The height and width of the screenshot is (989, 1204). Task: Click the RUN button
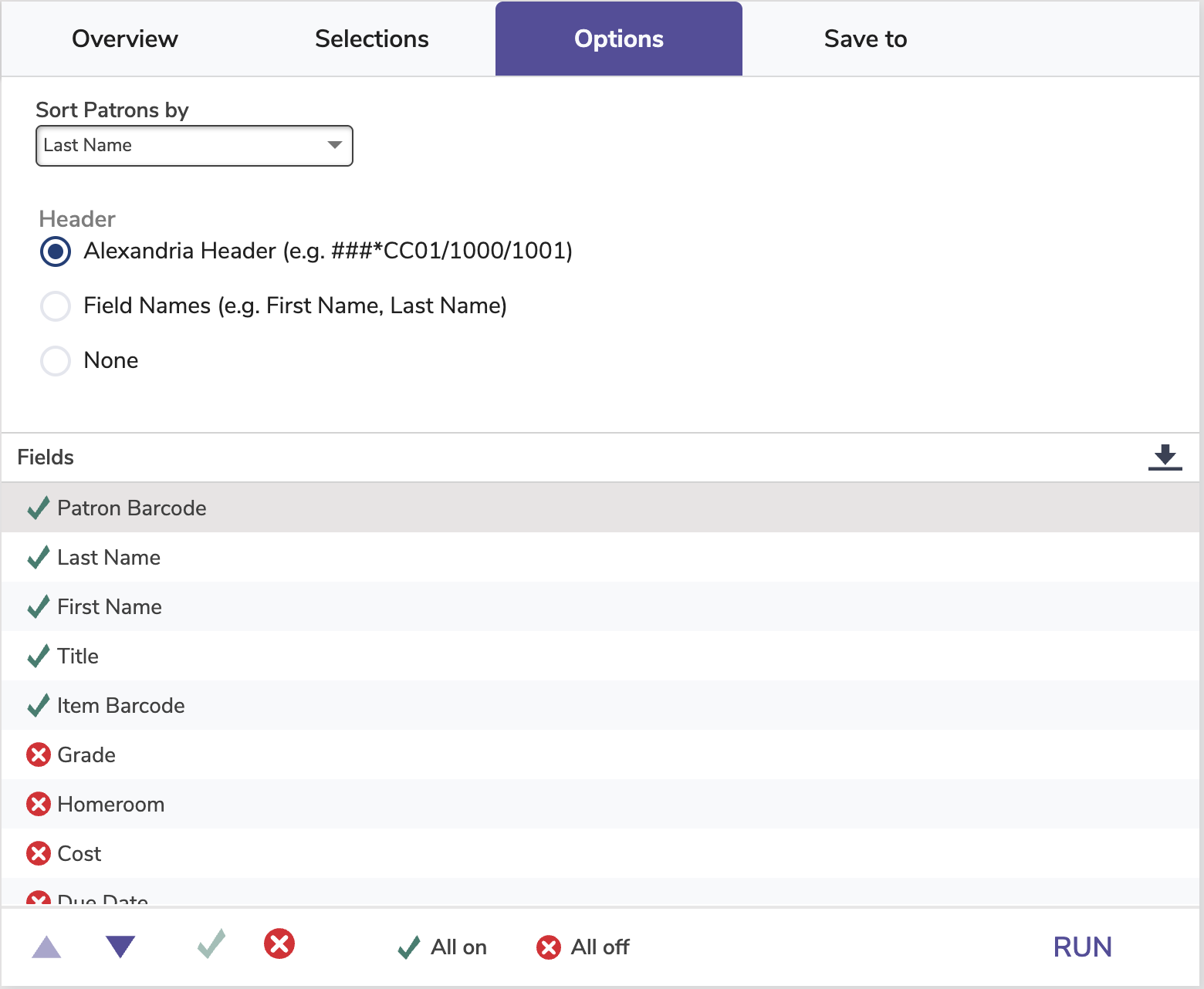[1082, 947]
